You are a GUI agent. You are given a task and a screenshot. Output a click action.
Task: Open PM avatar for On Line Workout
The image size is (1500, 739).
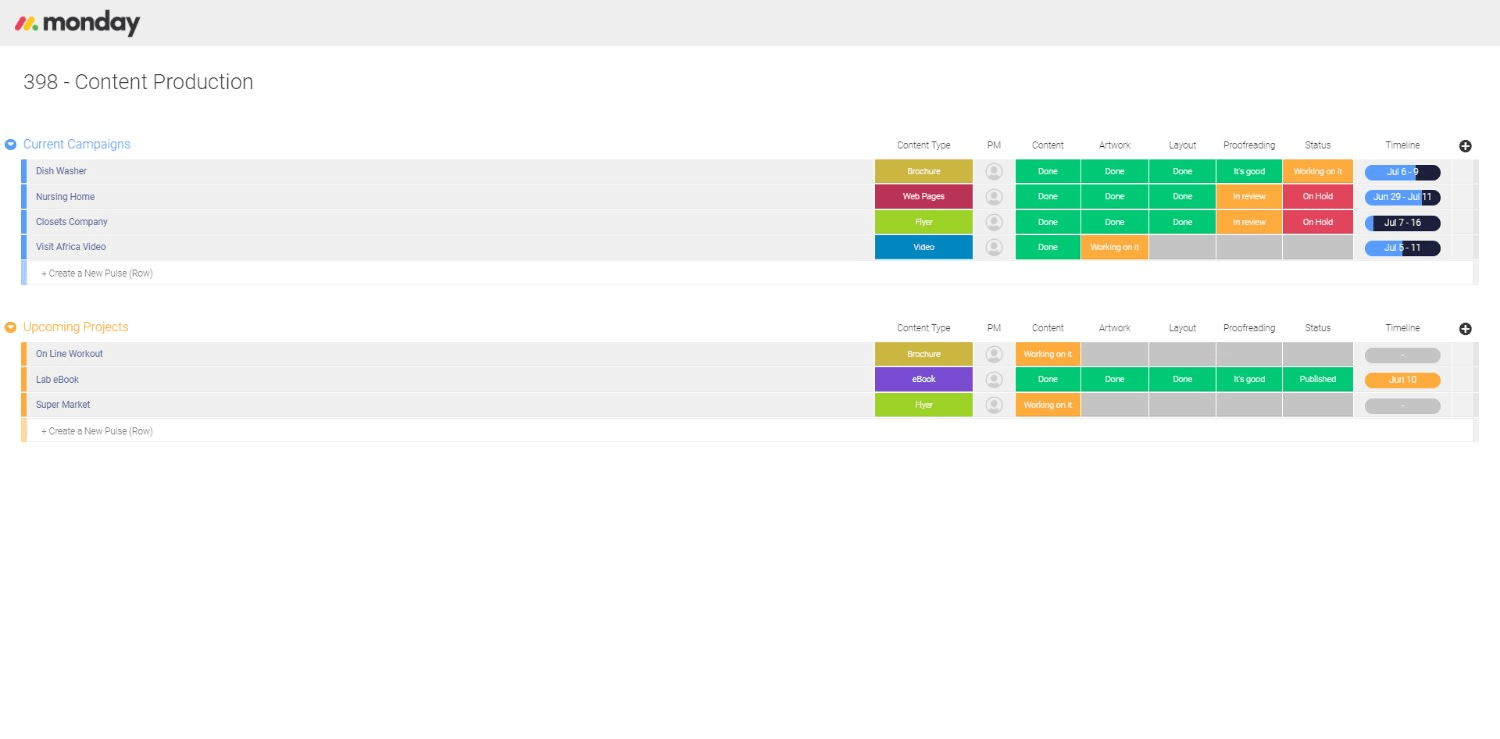[994, 354]
